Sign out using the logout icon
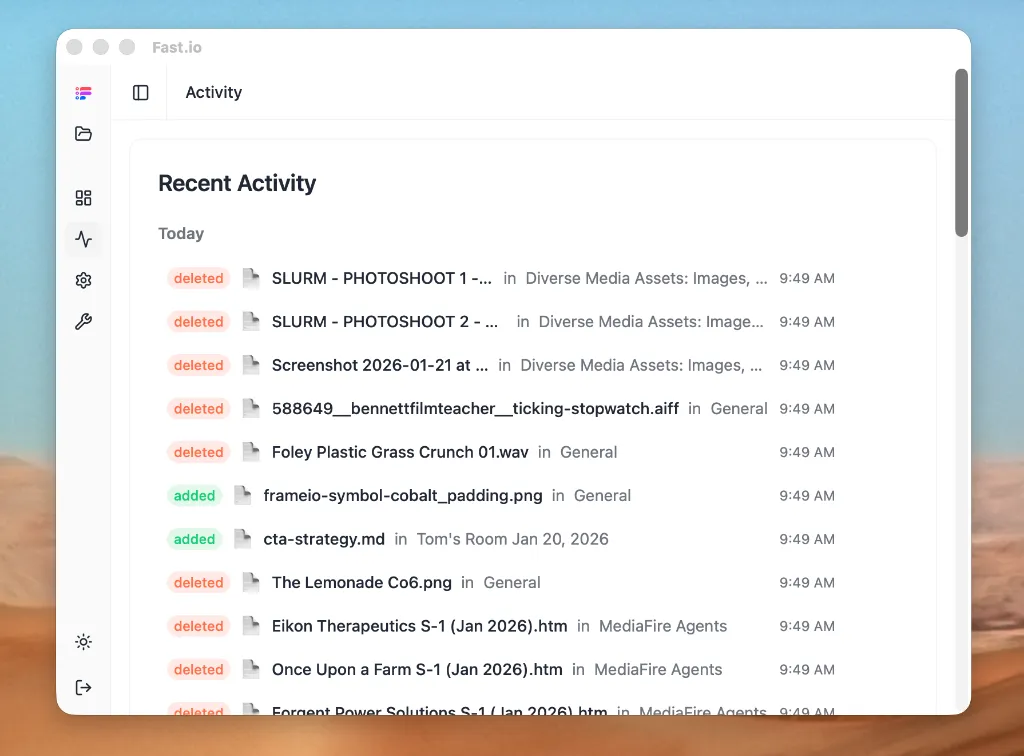The height and width of the screenshot is (756, 1024). pos(83,687)
